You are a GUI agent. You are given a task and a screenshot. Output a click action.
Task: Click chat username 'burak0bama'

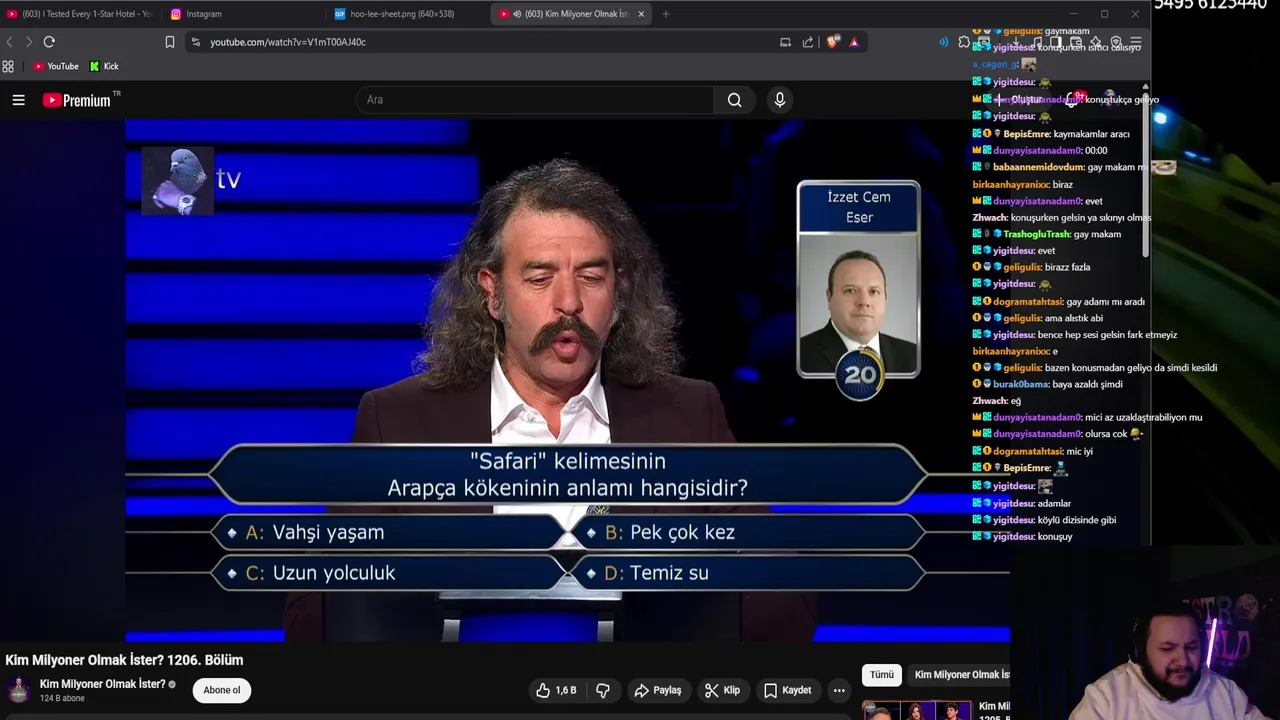point(1020,384)
